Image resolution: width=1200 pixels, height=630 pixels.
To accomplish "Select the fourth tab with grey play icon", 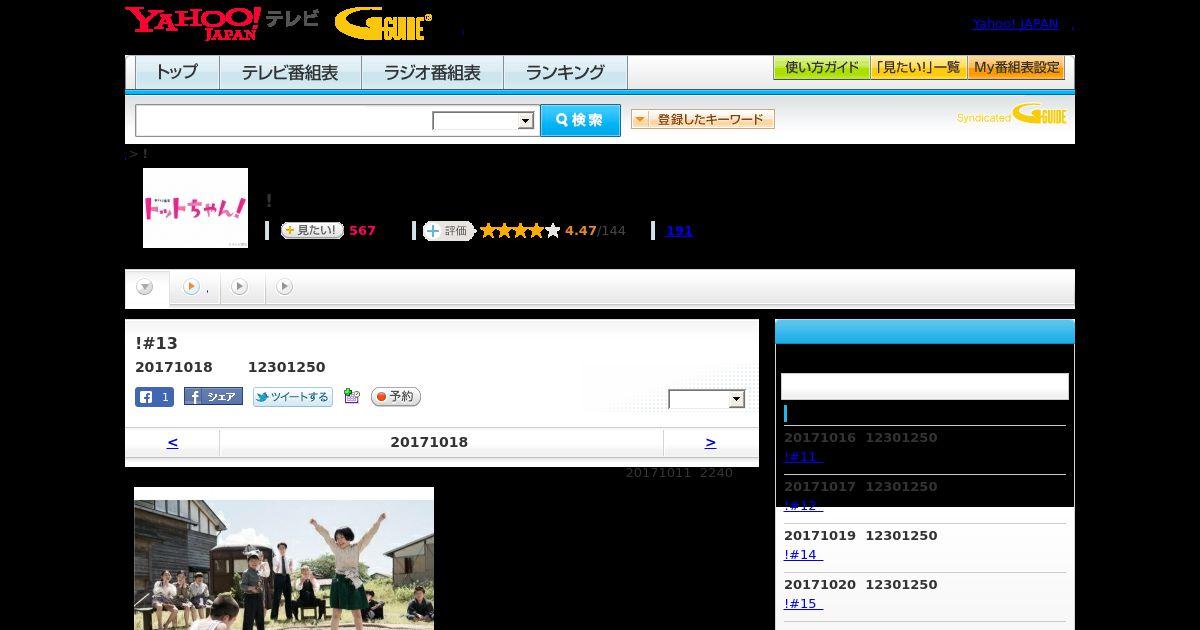I will click(x=285, y=287).
